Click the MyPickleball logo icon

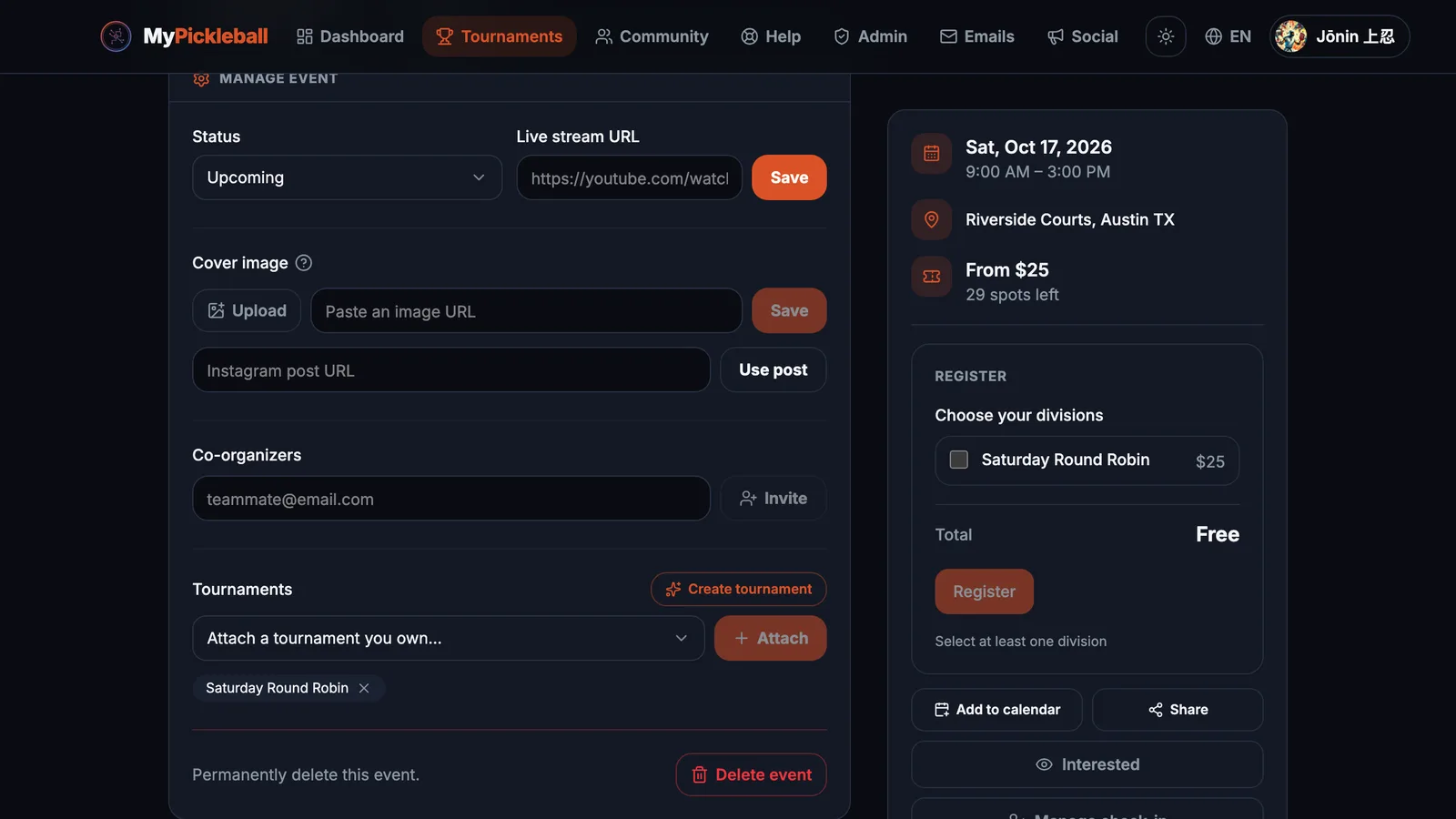click(x=116, y=36)
